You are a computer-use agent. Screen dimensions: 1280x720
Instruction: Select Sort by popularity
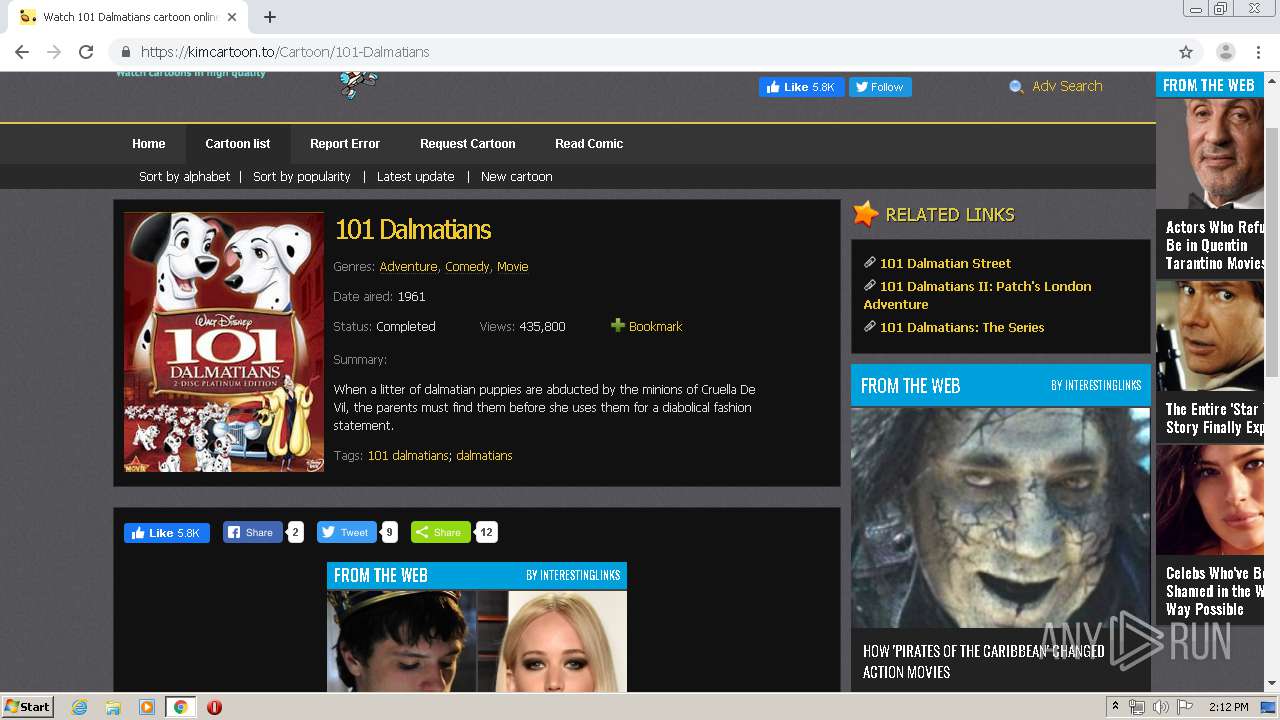(x=302, y=176)
